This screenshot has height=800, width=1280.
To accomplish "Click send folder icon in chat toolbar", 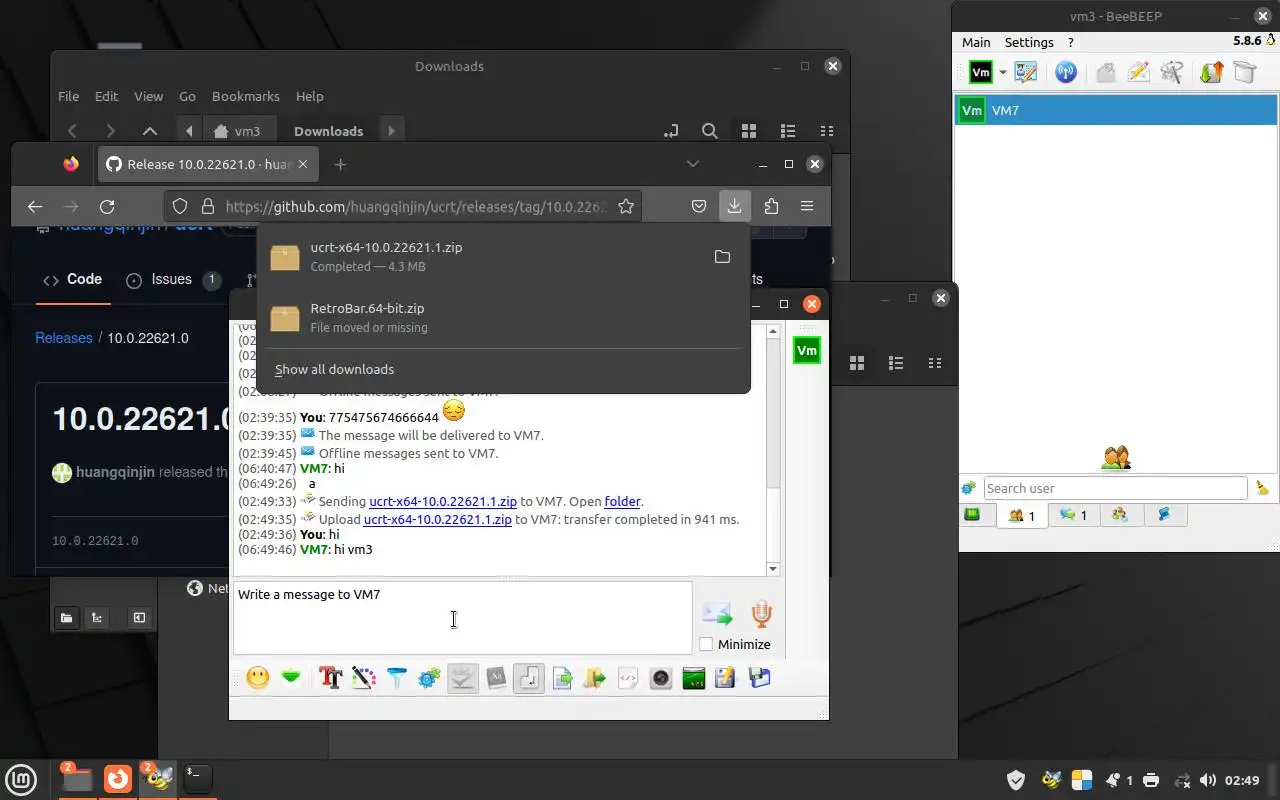I will [595, 678].
